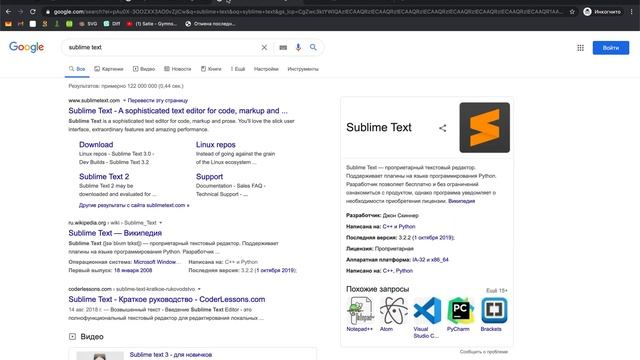Open the Diff bookmark
Image resolution: width=640 pixels, height=360 pixels.
click(x=112, y=24)
